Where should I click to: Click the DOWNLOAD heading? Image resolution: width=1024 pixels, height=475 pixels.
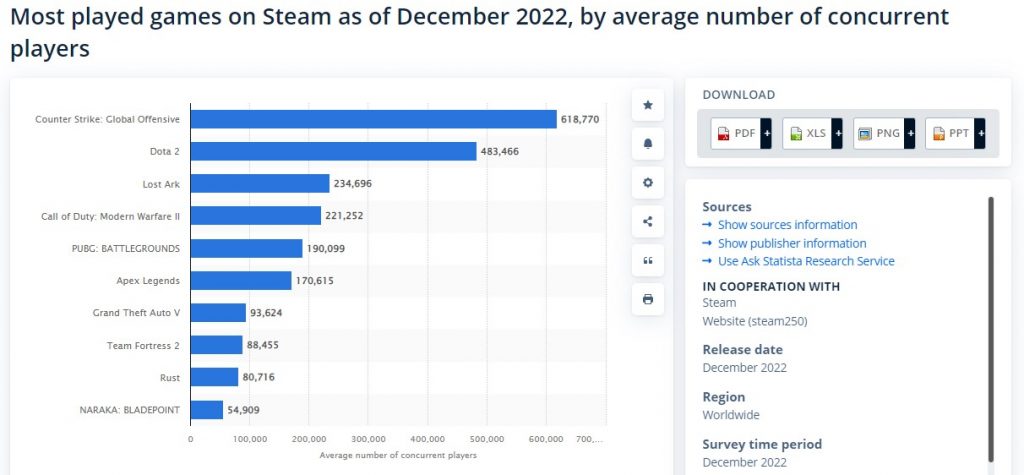click(x=739, y=95)
